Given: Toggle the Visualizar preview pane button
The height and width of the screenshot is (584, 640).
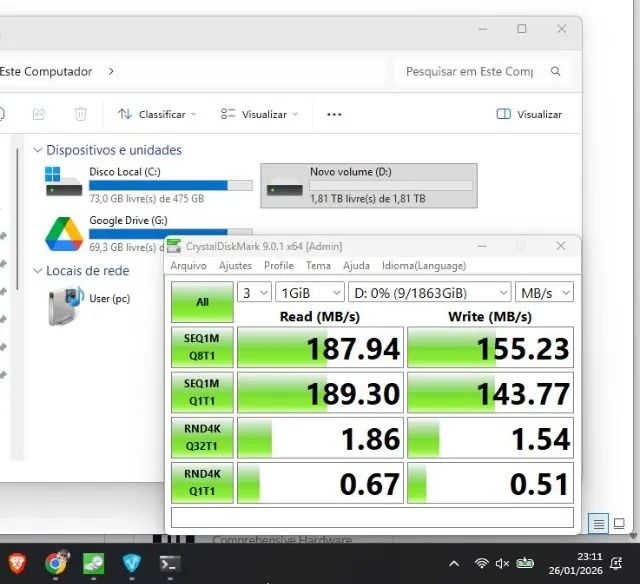Looking at the screenshot, I should click(529, 114).
